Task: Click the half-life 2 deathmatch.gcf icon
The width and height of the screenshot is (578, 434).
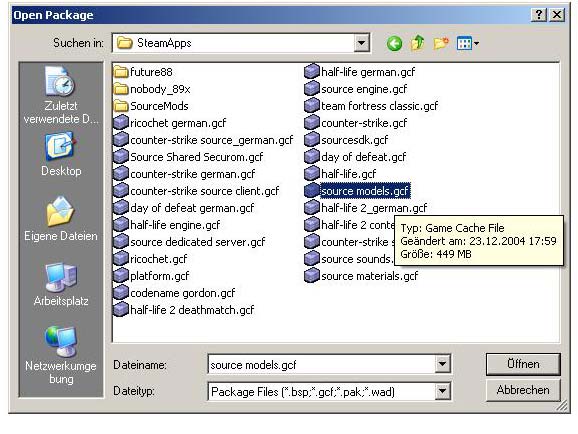Action: coord(121,309)
